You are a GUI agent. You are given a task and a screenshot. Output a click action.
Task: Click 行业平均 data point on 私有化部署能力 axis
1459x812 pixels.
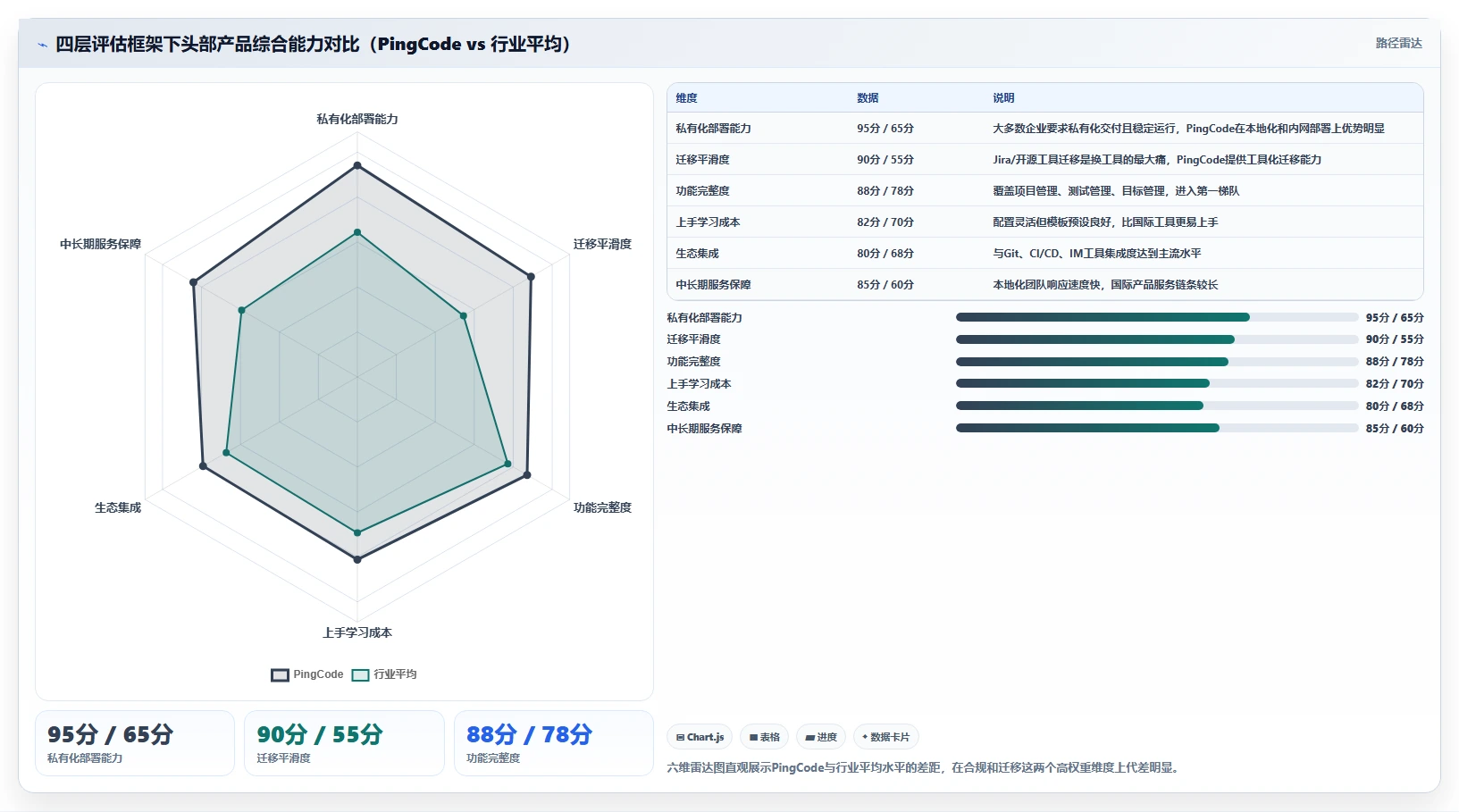357,232
